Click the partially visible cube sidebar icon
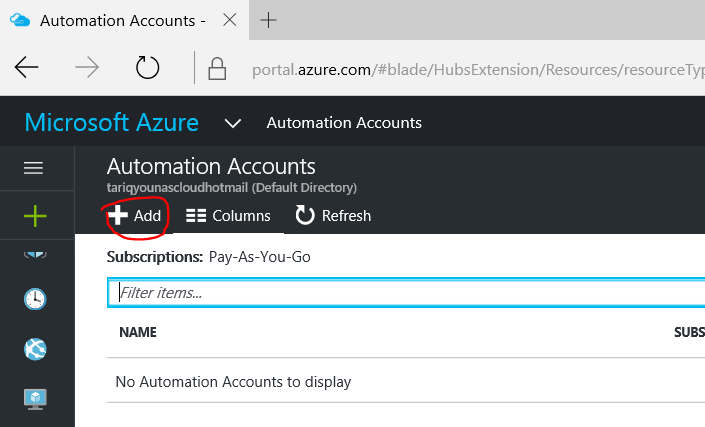 coord(35,254)
